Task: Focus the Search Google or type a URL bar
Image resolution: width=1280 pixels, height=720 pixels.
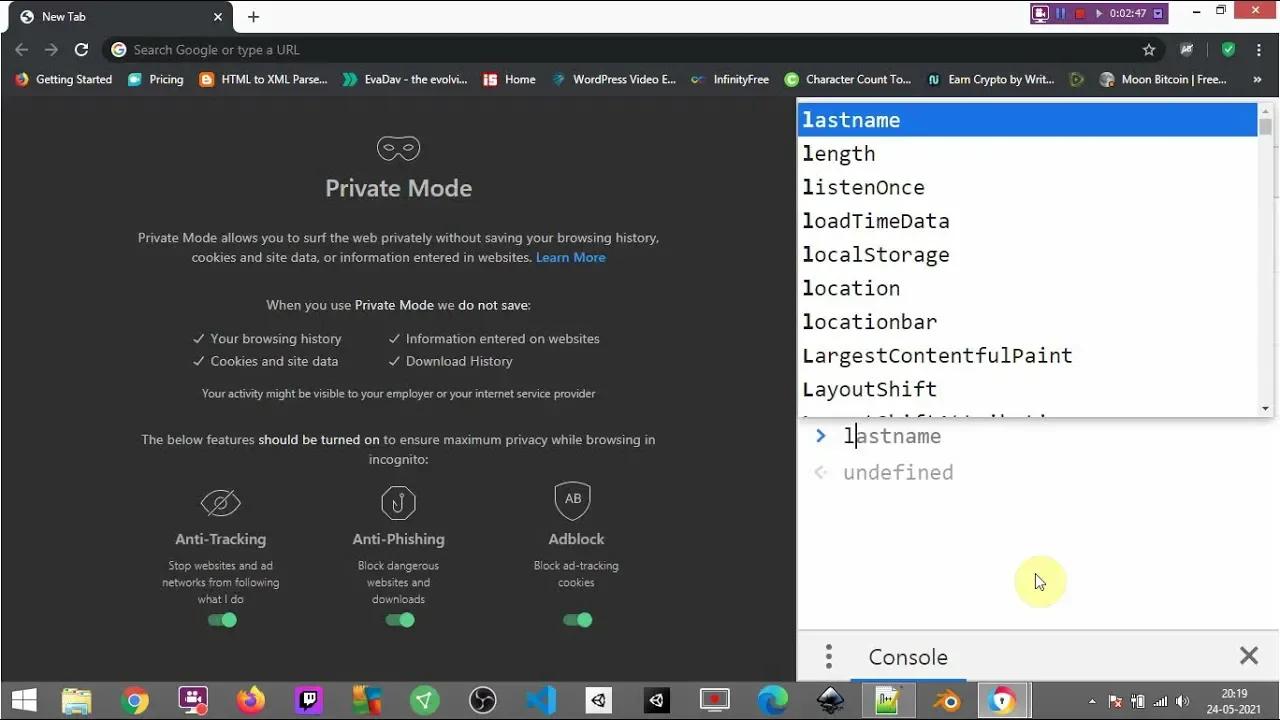Action: 632,50
